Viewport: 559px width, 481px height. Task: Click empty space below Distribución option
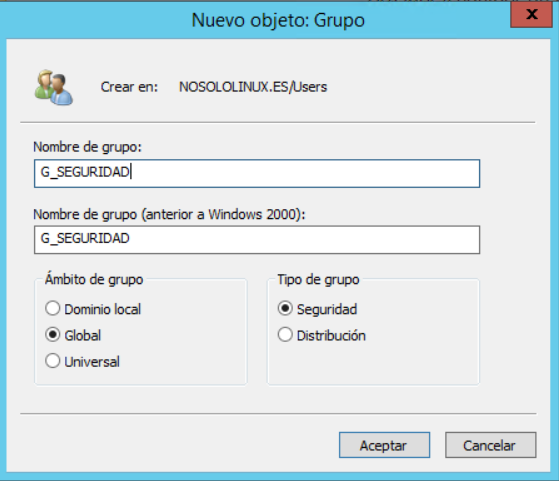tap(373, 364)
